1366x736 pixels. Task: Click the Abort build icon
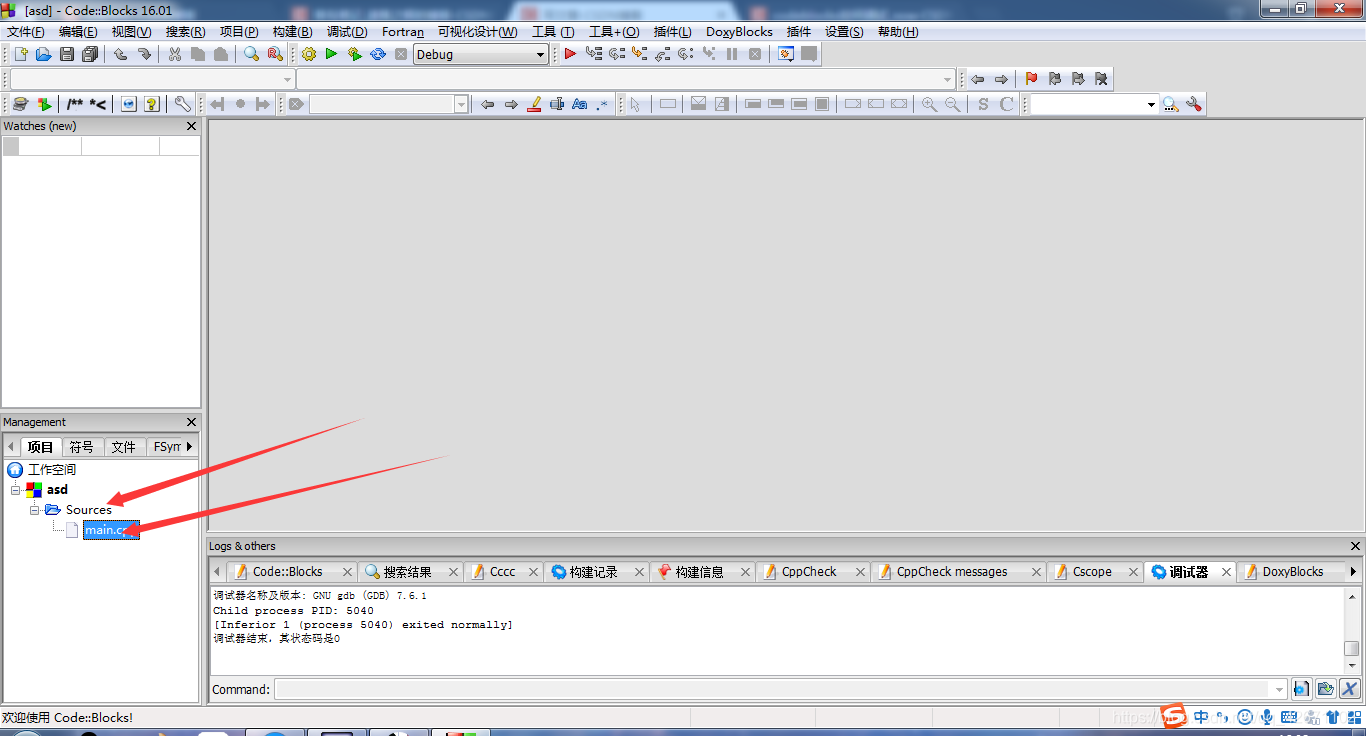click(x=401, y=54)
